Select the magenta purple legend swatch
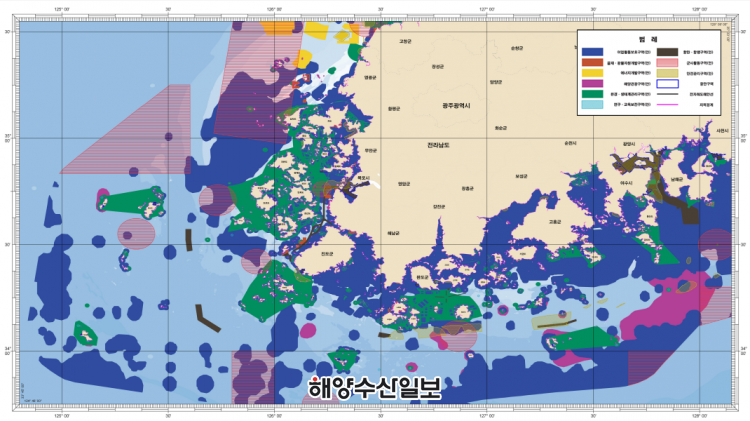The image size is (750, 421). coord(592,84)
